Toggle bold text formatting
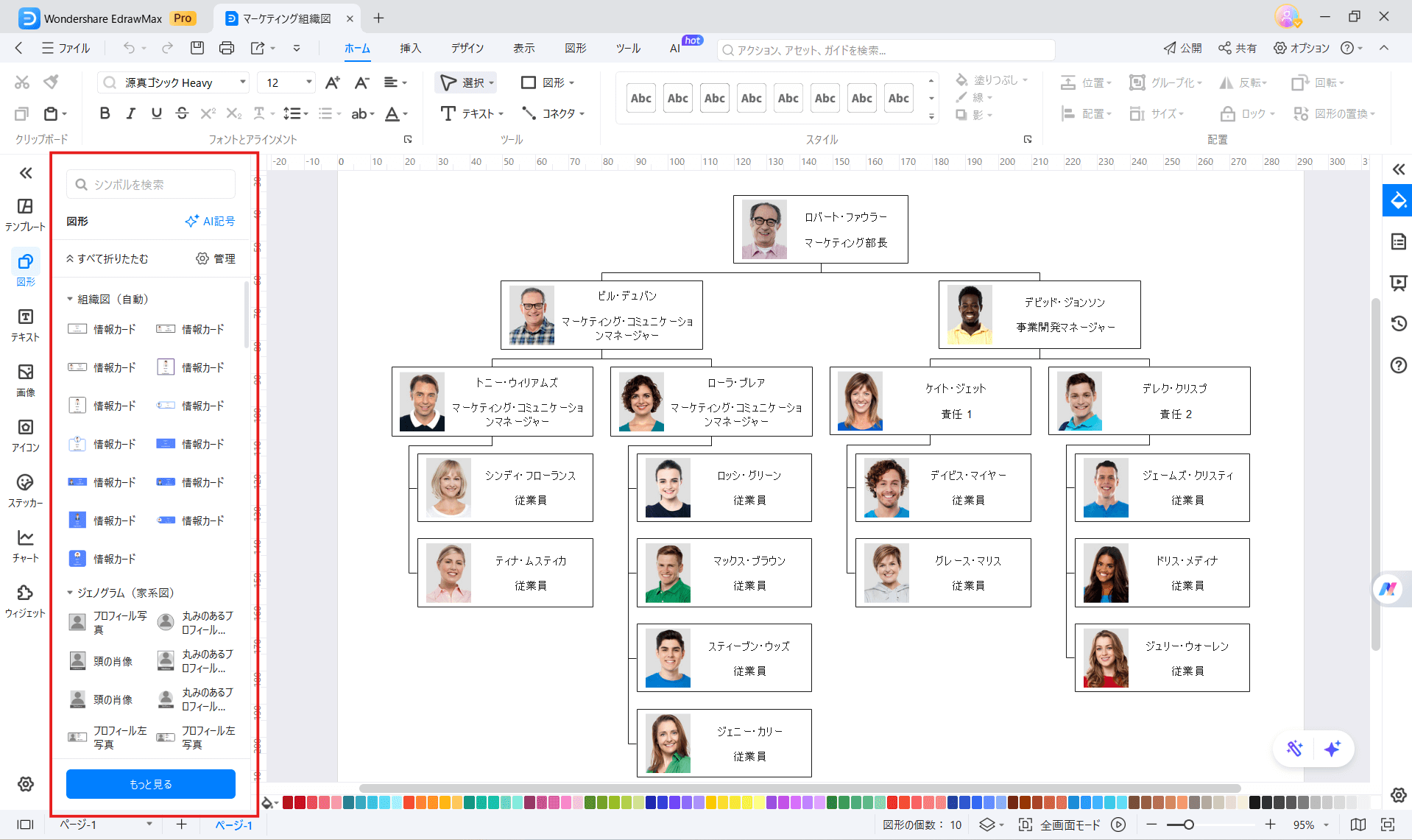Viewport: 1412px width, 840px height. (x=105, y=113)
